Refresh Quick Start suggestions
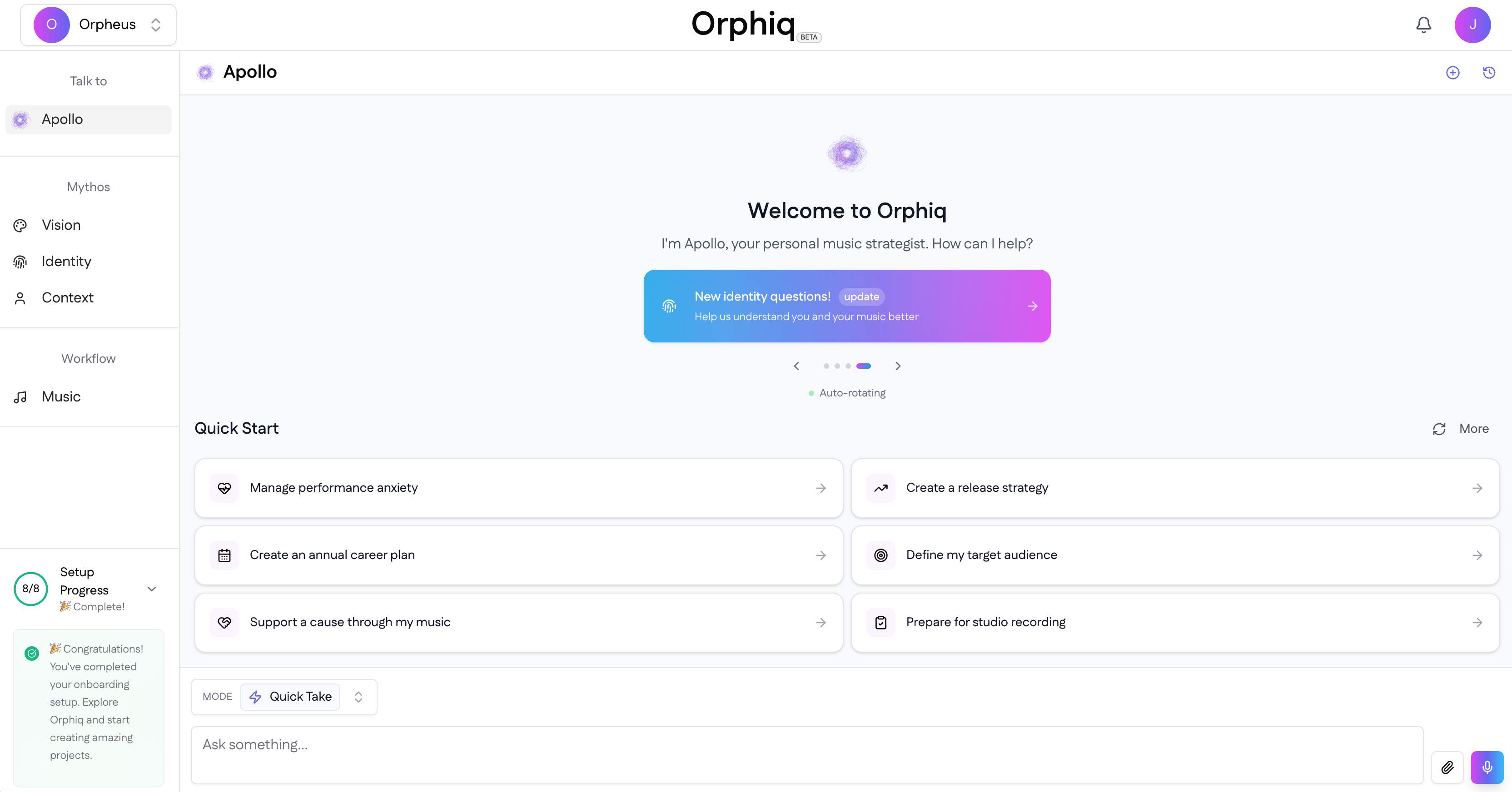The image size is (1512, 792). click(1439, 430)
